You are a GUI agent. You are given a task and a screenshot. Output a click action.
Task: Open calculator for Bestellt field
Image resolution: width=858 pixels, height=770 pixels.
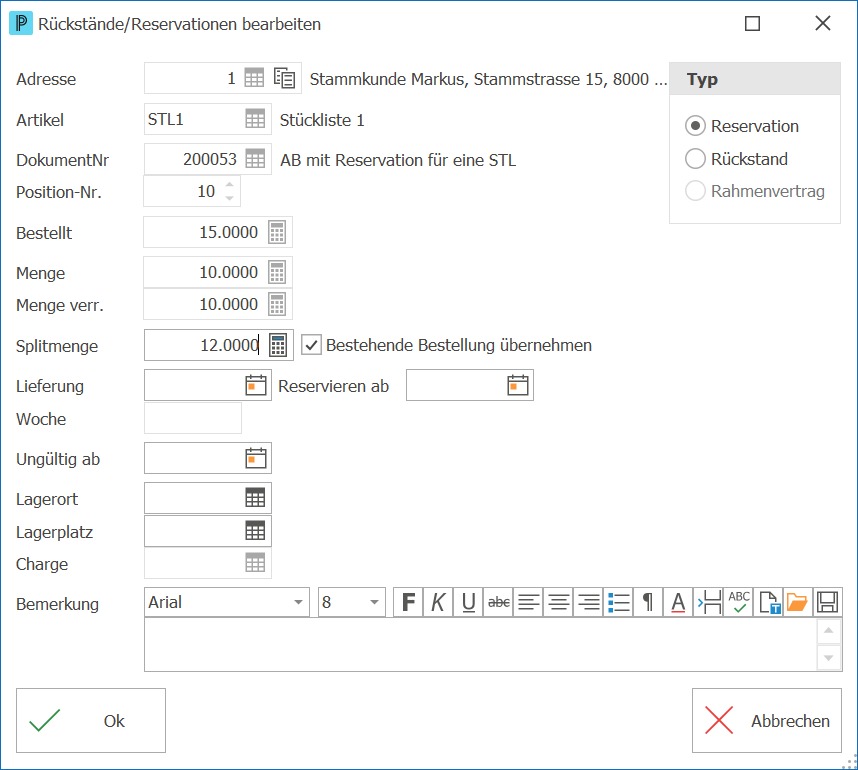[x=277, y=232]
